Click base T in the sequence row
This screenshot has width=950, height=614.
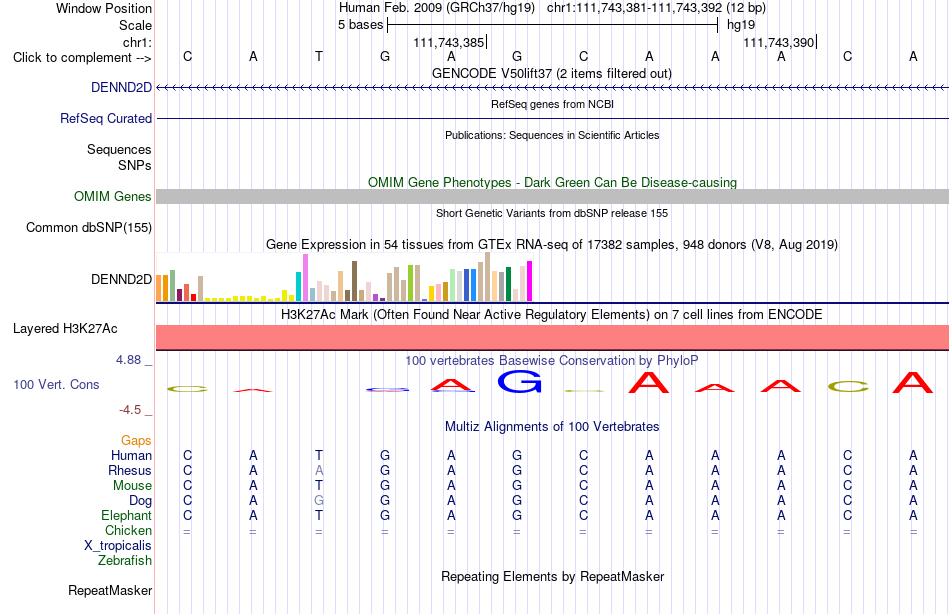pos(319,56)
